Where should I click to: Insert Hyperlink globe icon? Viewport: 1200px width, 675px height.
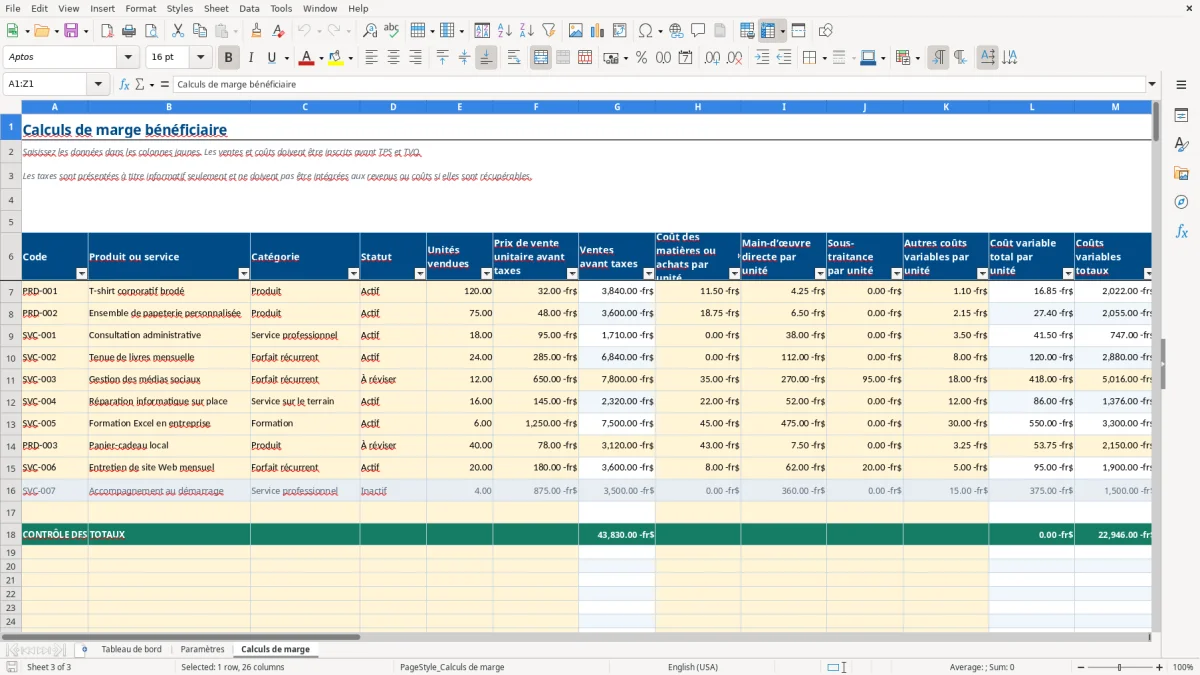pos(676,31)
